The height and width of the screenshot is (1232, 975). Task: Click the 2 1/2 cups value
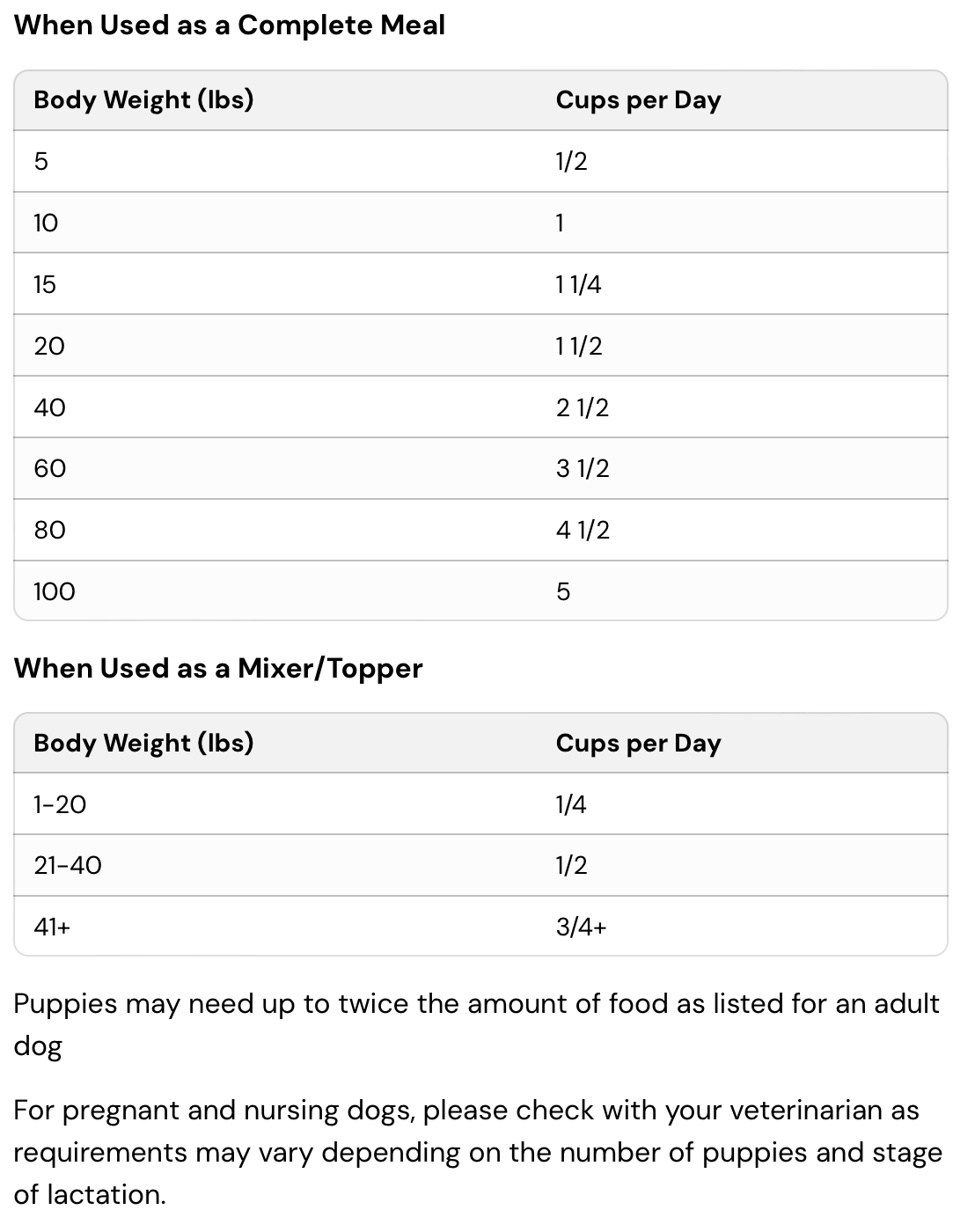(582, 407)
